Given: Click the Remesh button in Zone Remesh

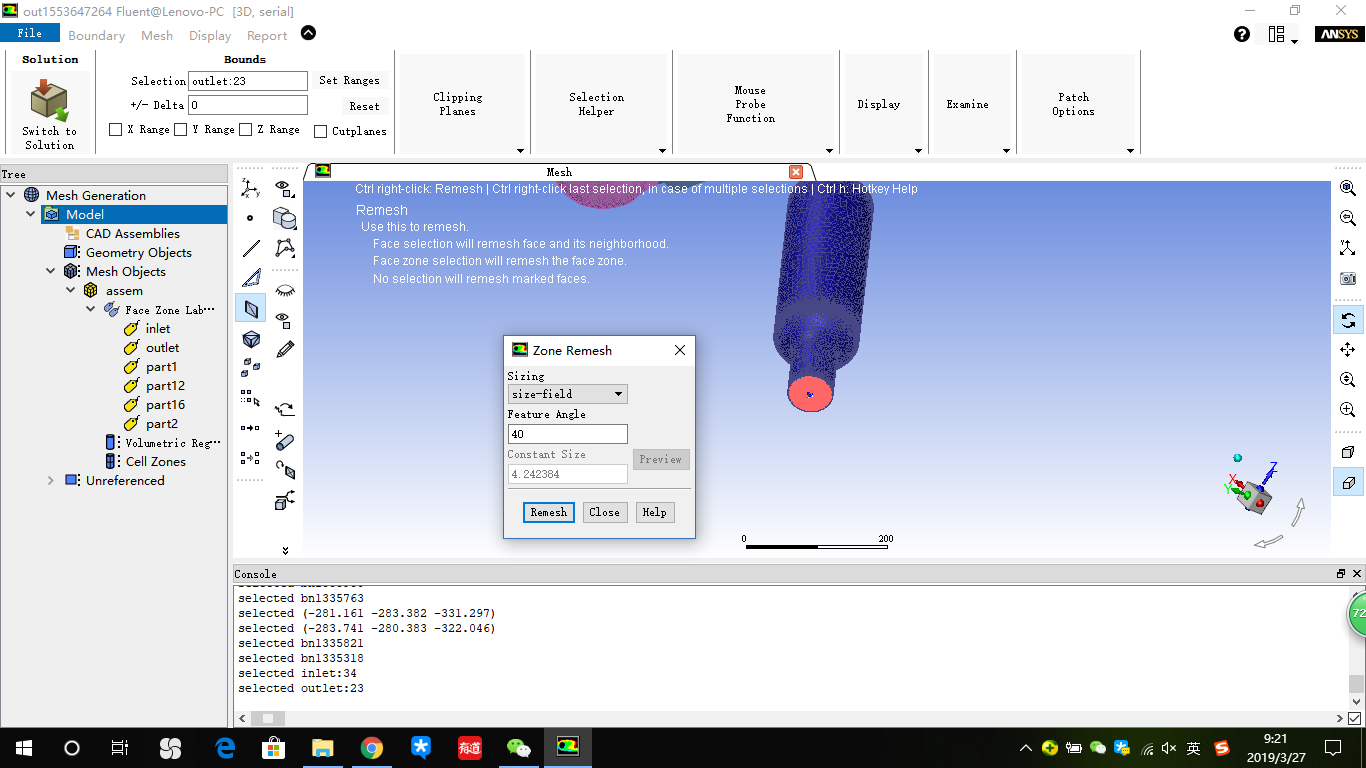Looking at the screenshot, I should (x=548, y=512).
